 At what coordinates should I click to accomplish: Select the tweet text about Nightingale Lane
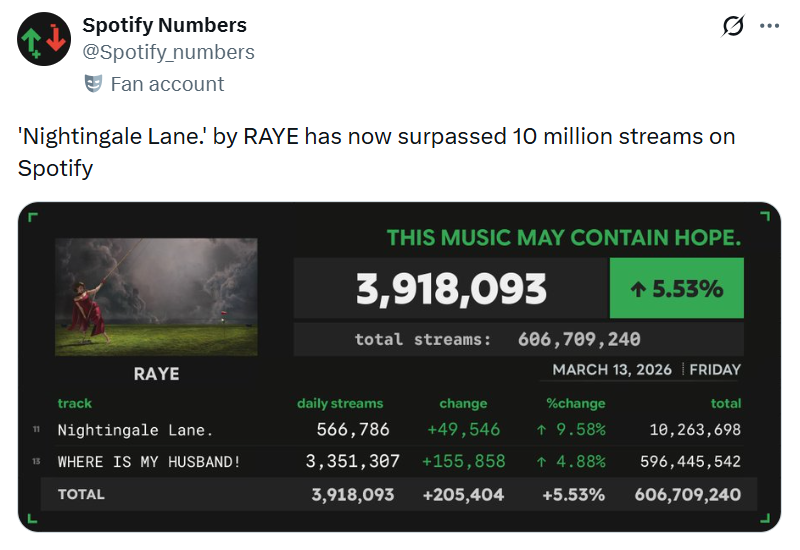(x=376, y=152)
